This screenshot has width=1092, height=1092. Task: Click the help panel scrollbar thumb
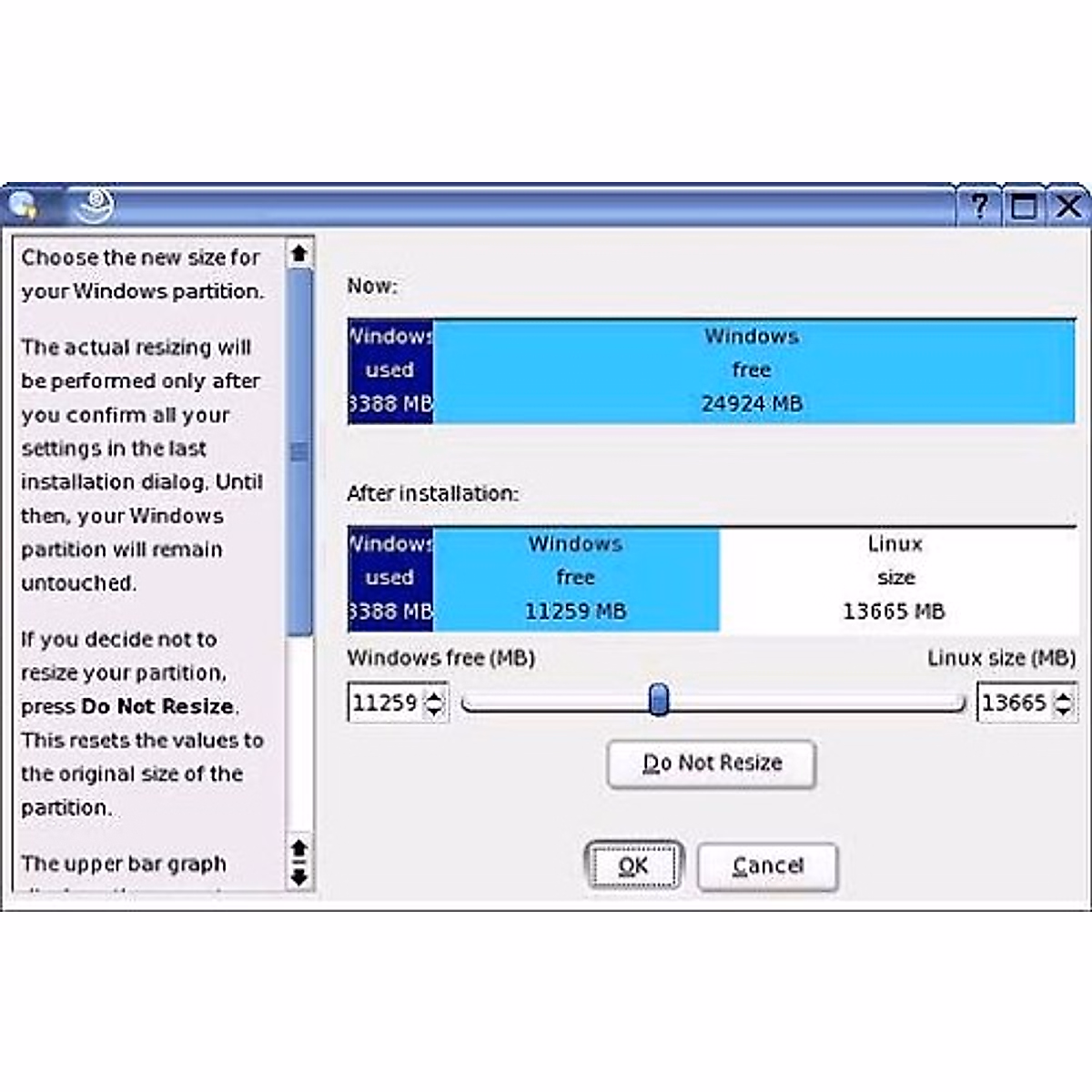298,446
